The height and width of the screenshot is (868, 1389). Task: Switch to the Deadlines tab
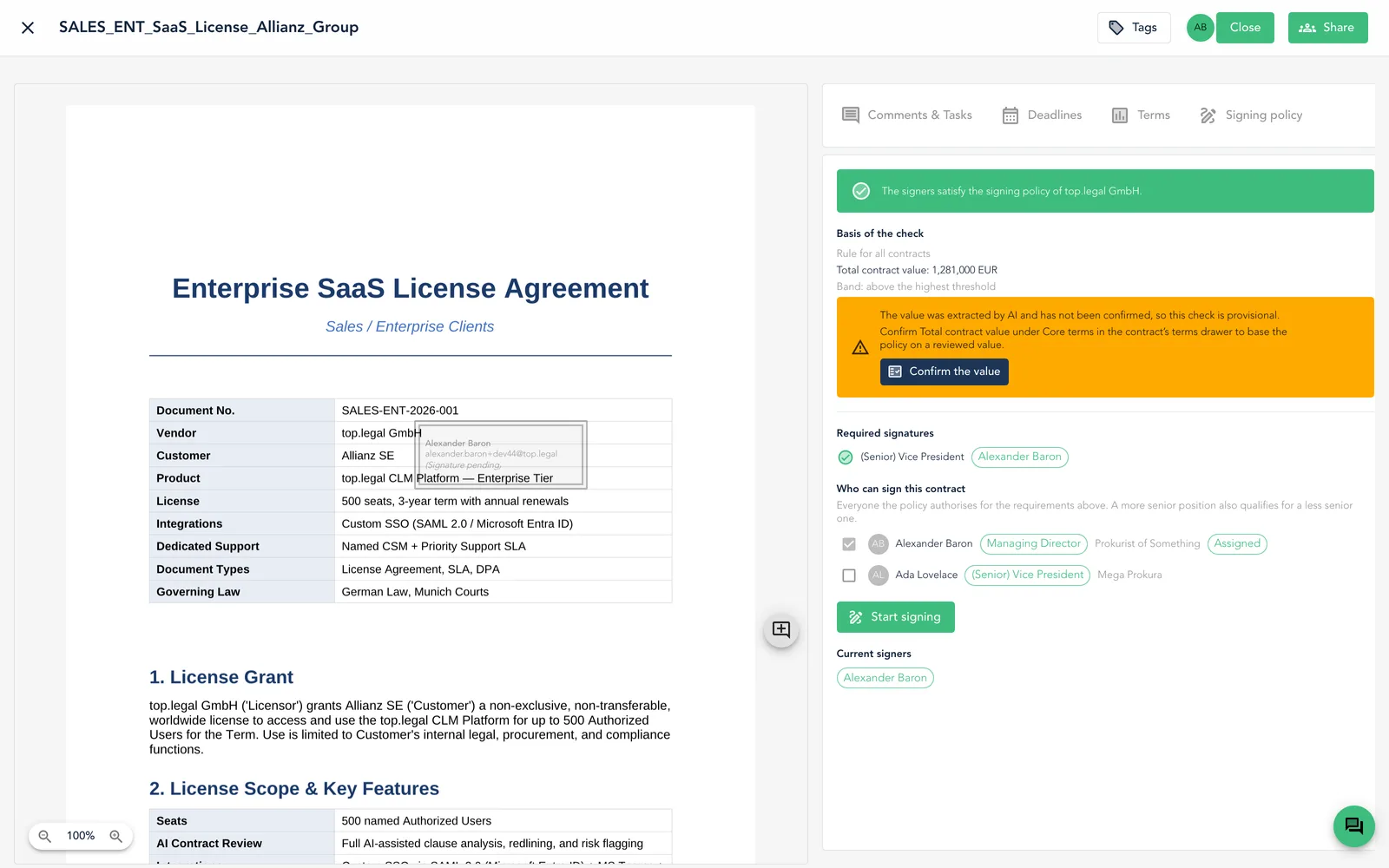point(1042,115)
